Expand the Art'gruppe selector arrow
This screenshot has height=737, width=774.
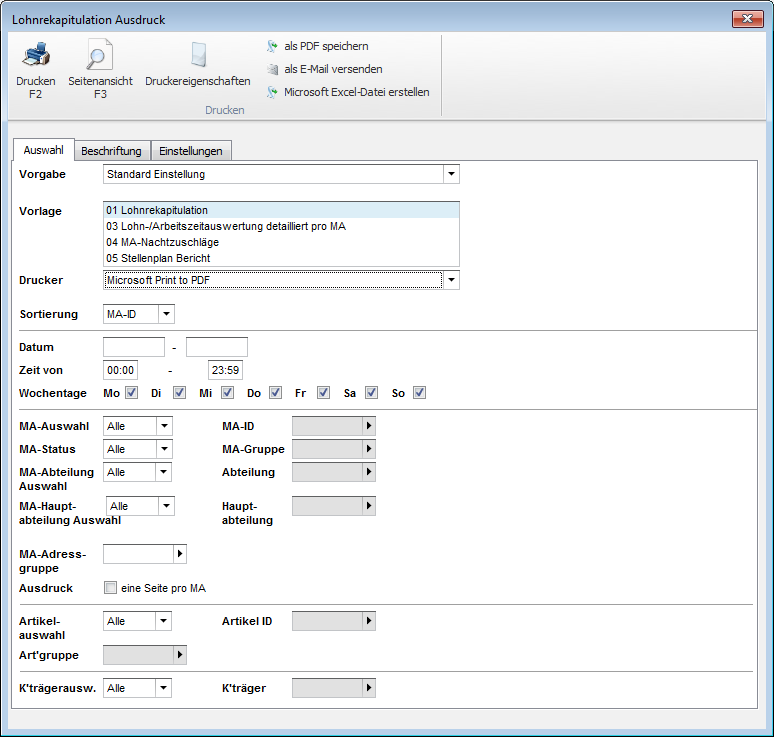(180, 655)
